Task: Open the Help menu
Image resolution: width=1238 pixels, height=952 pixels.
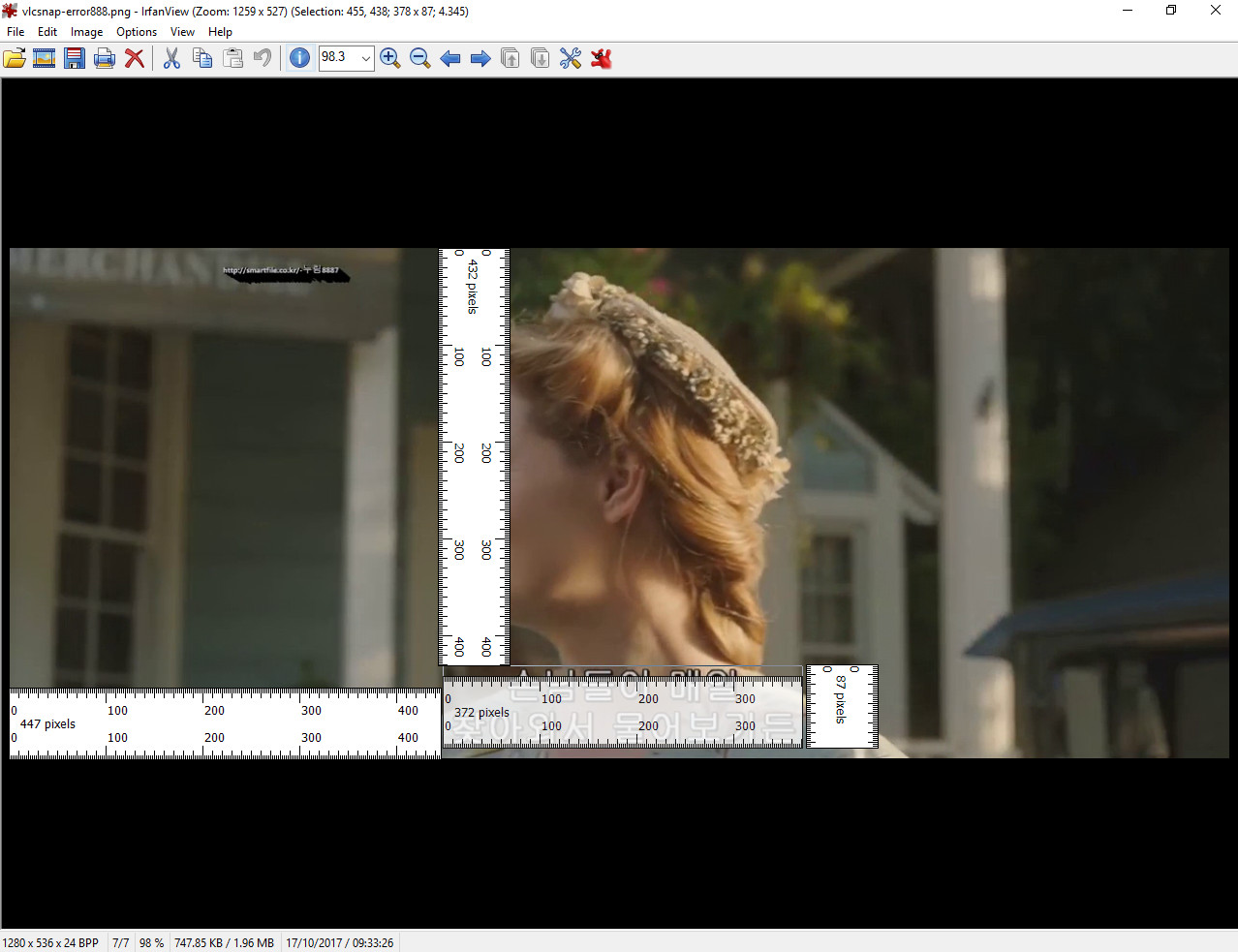Action: [220, 32]
